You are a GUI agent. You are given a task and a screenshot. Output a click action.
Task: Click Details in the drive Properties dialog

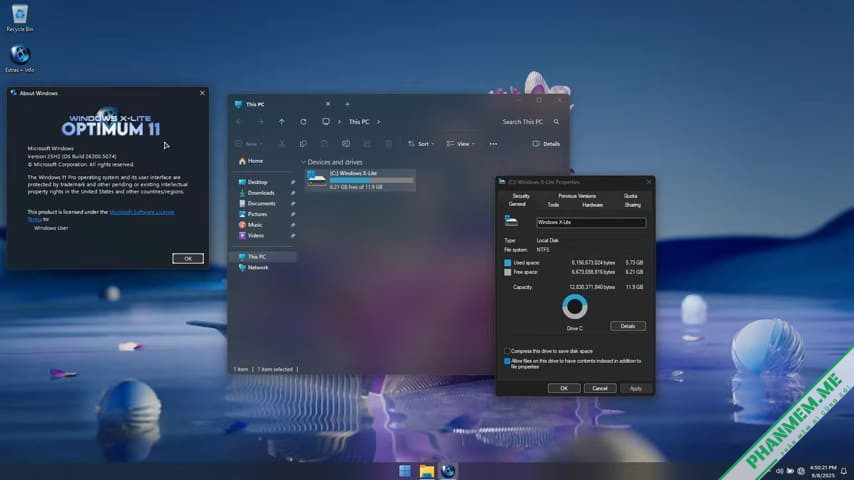[627, 326]
